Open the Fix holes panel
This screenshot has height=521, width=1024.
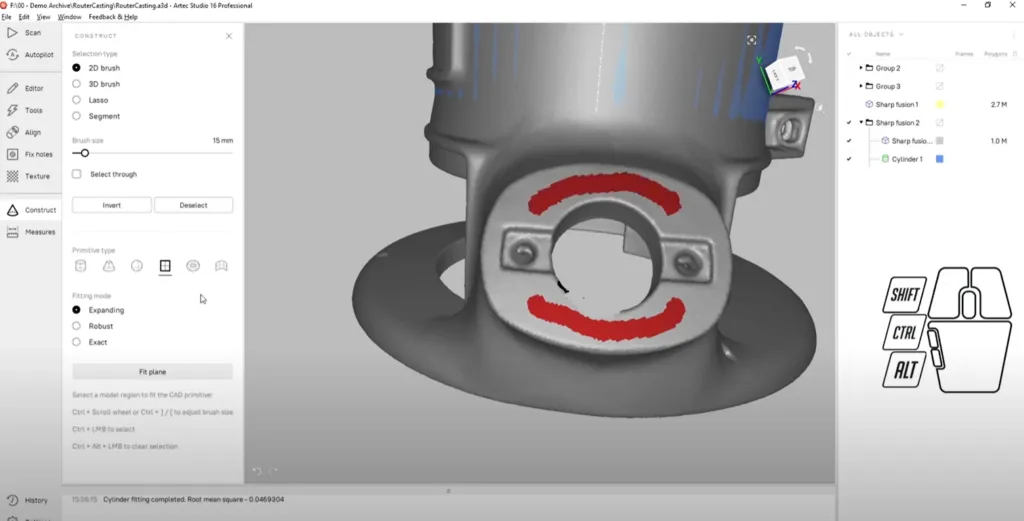click(x=30, y=154)
